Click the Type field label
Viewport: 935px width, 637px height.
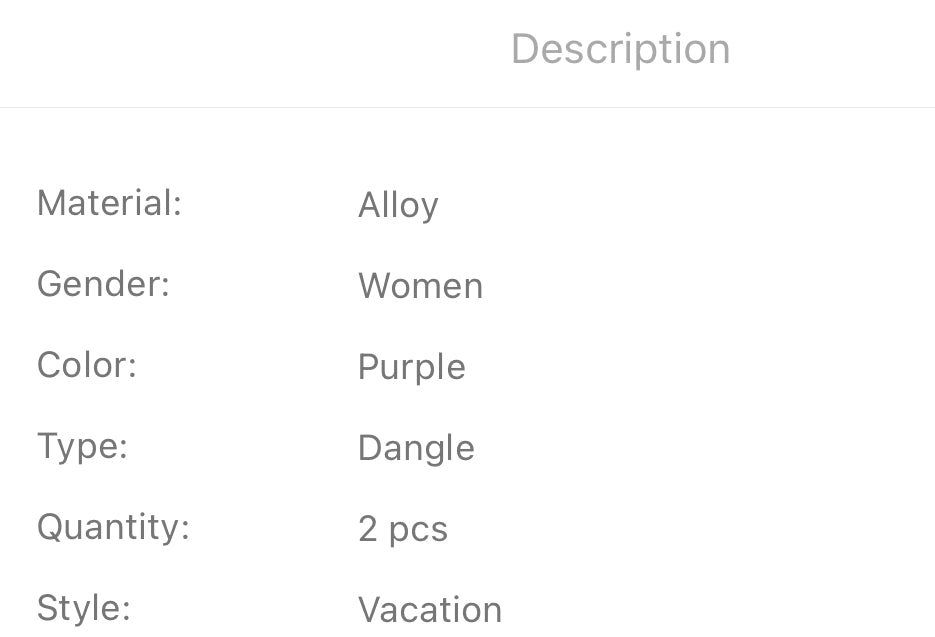(82, 446)
